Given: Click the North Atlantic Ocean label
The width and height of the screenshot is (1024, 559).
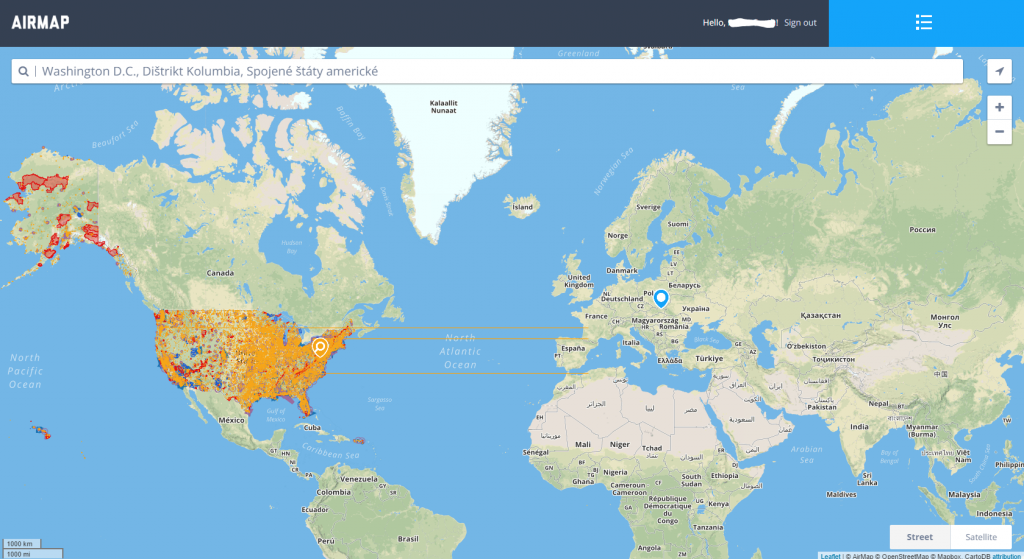Looking at the screenshot, I should tap(460, 351).
